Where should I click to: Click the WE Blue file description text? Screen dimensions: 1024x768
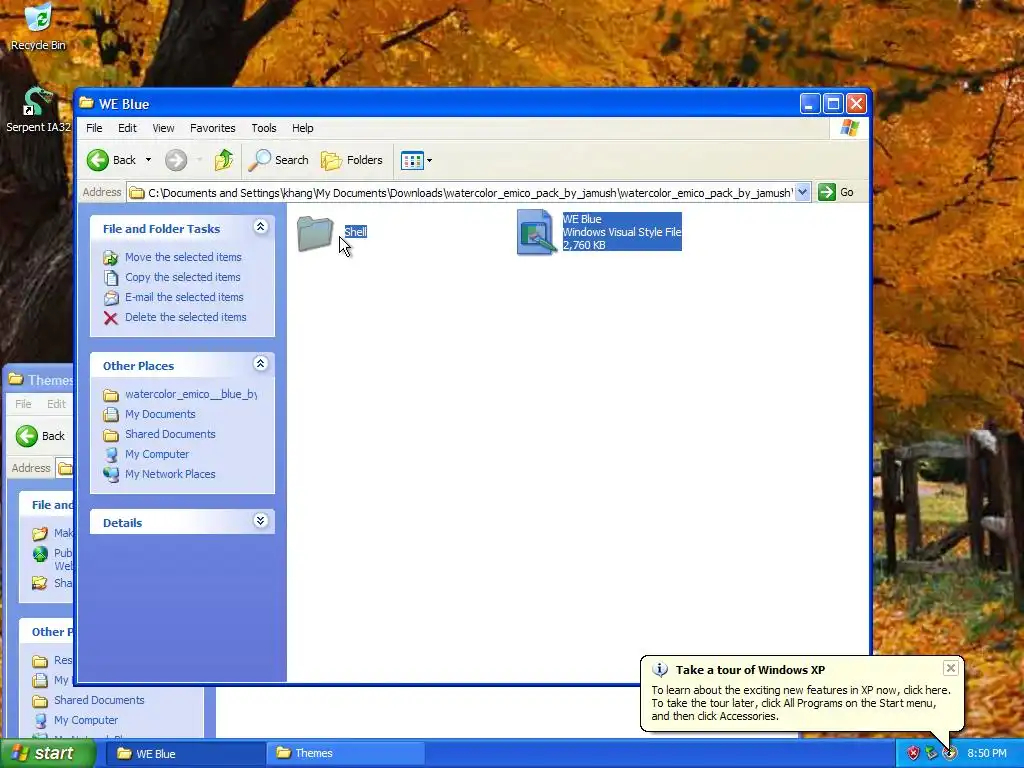[x=622, y=232]
